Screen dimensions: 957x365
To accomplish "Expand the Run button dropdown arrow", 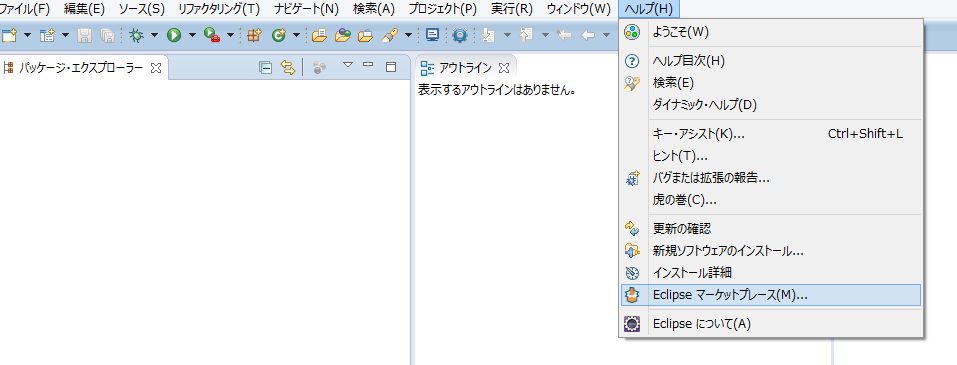I will point(192,35).
